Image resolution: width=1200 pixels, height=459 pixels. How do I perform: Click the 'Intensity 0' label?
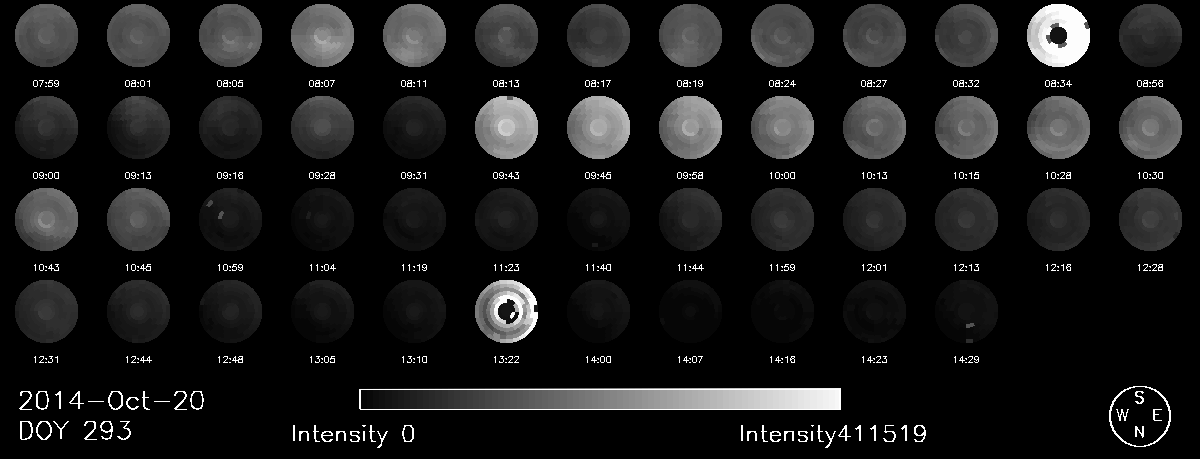[353, 434]
